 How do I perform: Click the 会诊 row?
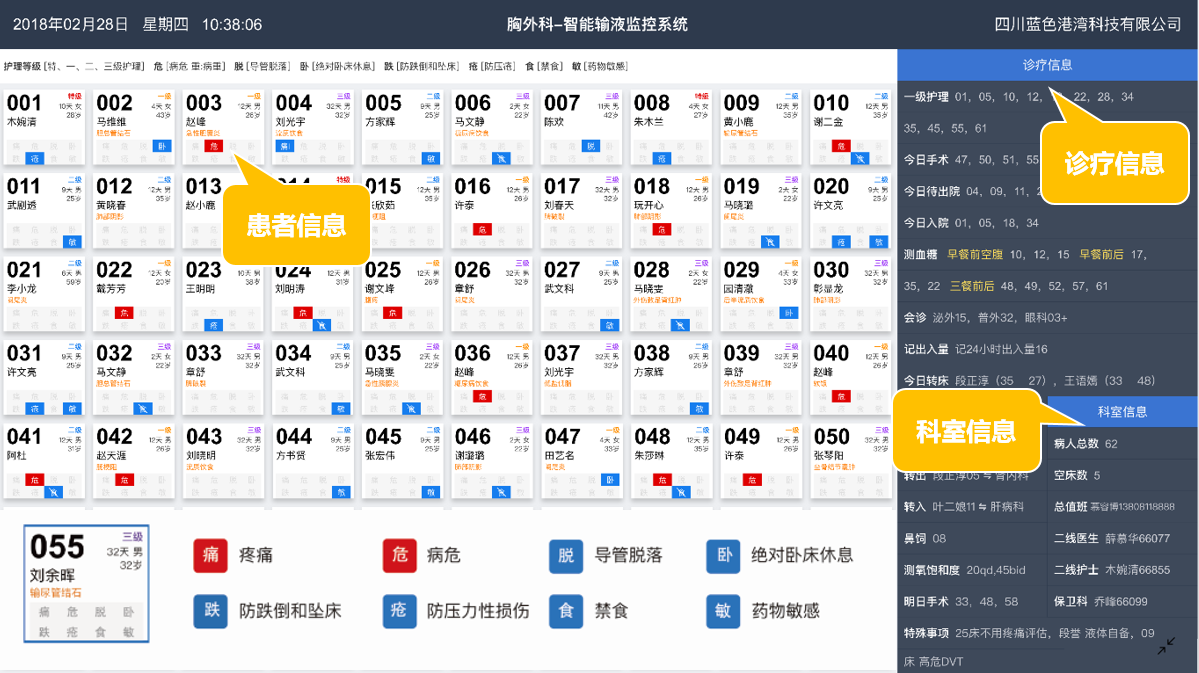point(1048,317)
